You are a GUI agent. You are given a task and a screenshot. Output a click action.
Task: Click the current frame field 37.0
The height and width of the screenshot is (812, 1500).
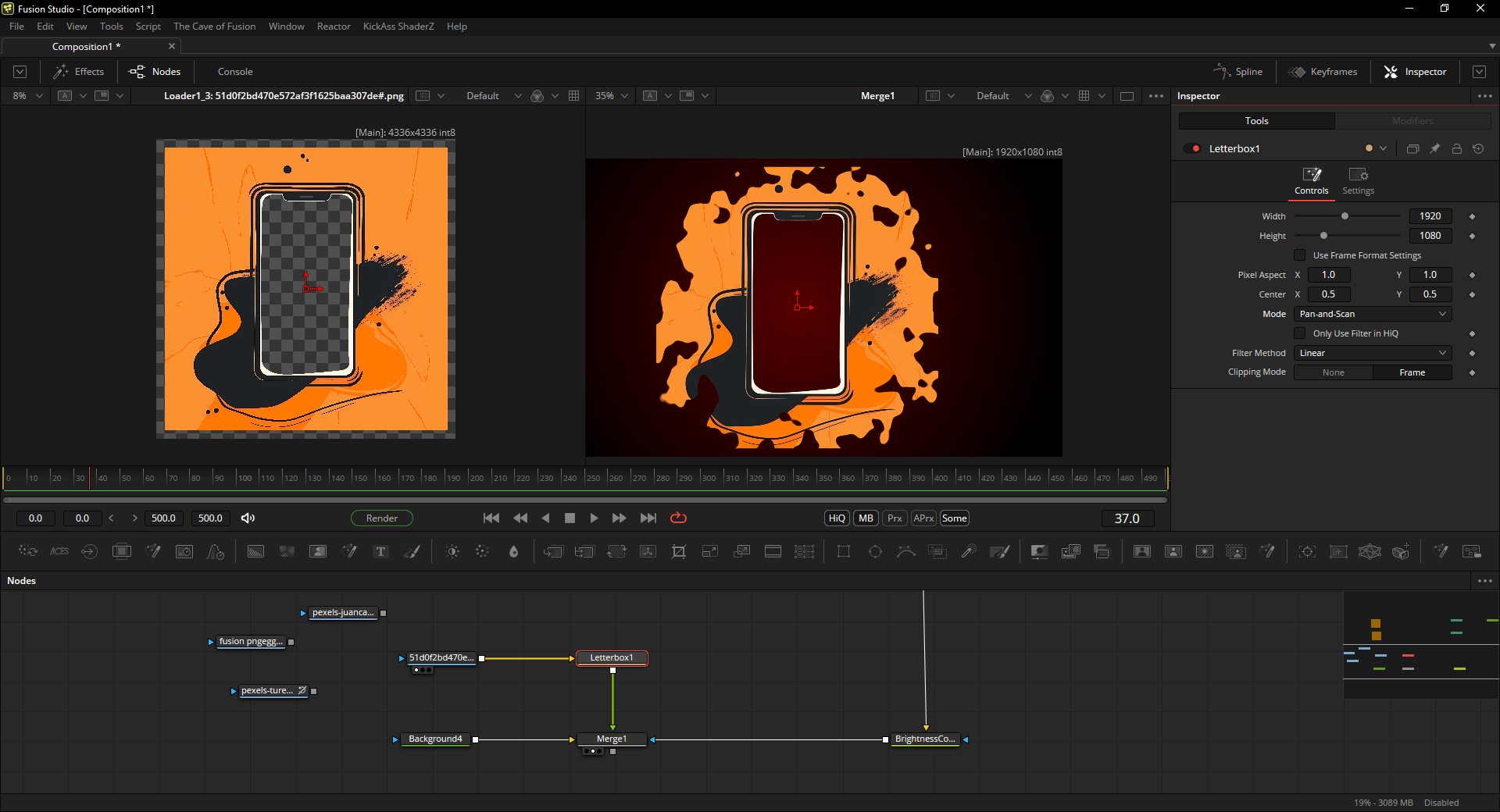1127,518
